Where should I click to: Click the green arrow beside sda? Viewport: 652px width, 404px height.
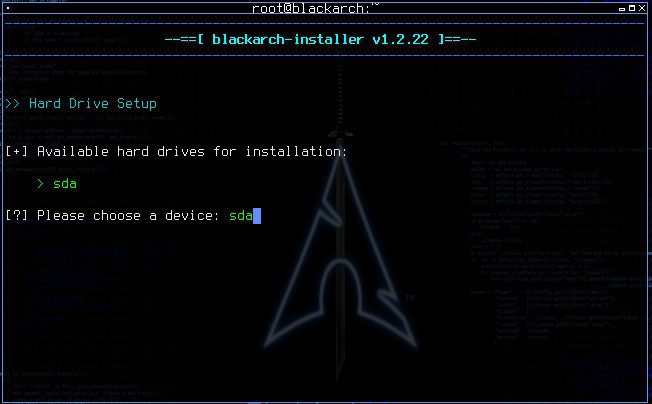[x=40, y=183]
